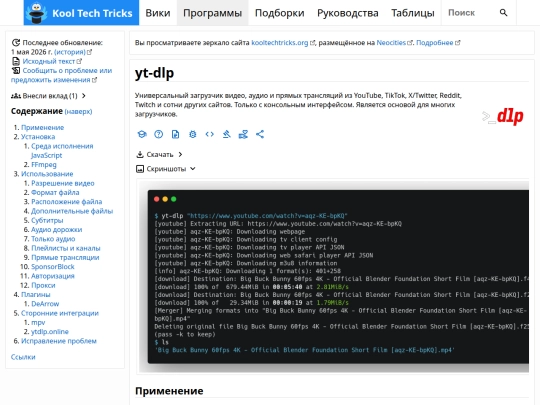Open the source code brackets icon

point(209,134)
